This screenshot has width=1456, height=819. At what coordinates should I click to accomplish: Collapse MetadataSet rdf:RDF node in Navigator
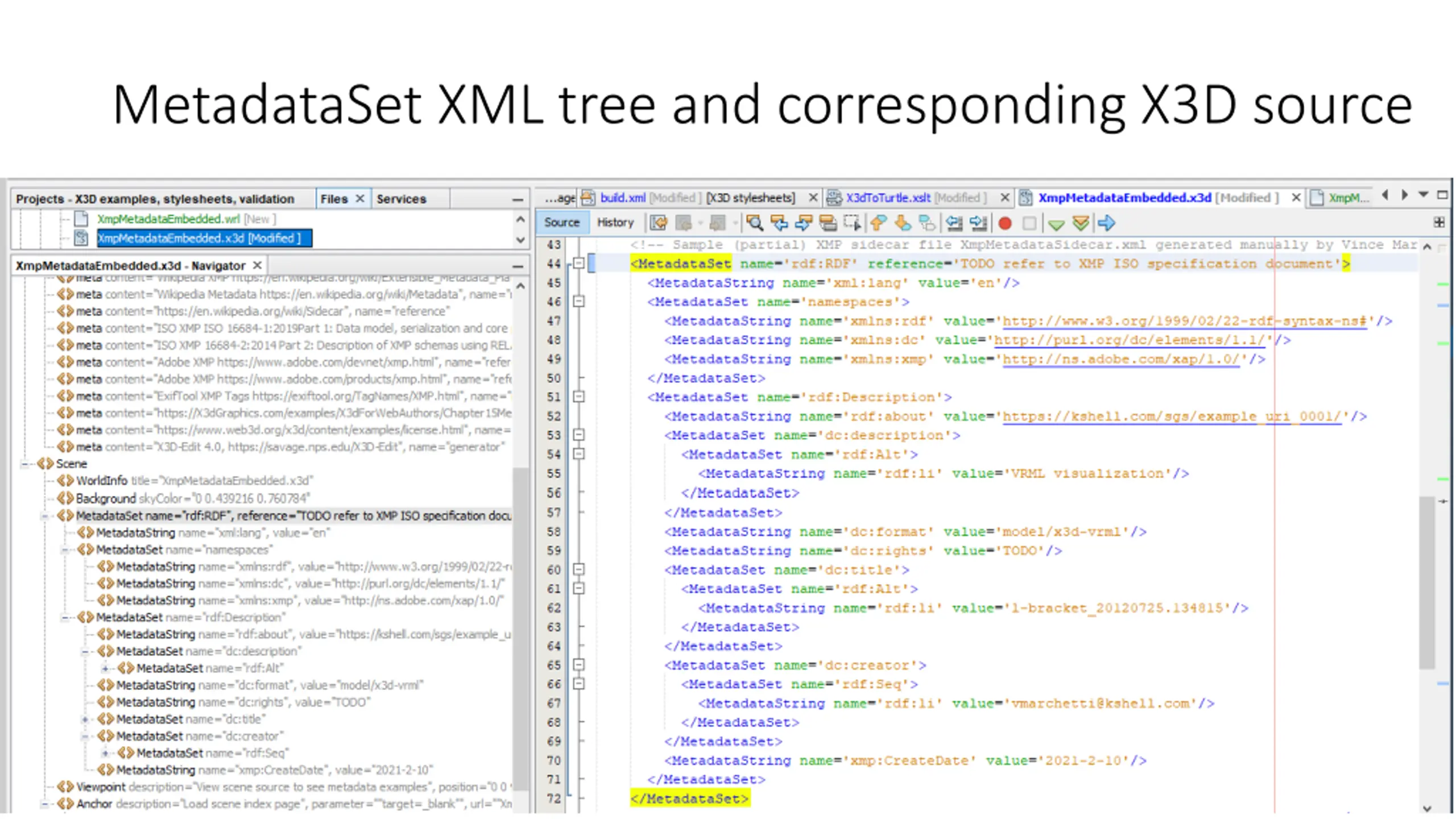(x=45, y=516)
